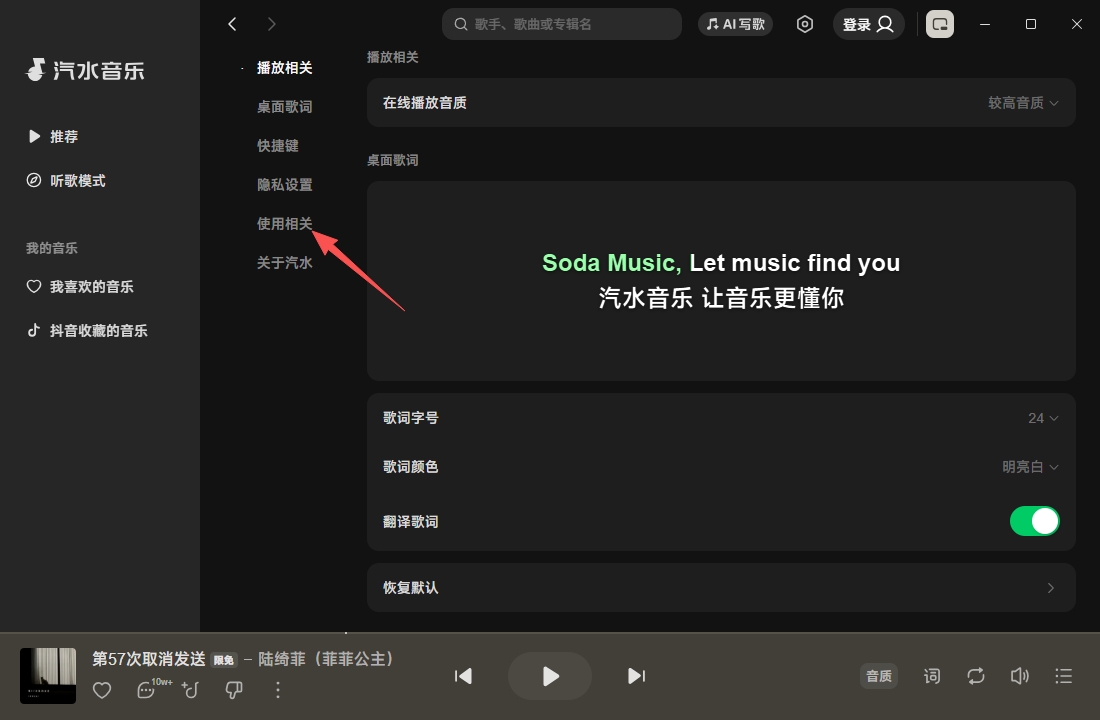Screen dimensions: 1100x720
Task: Open 抖音收藏的音乐 in sidebar
Action: (x=87, y=331)
